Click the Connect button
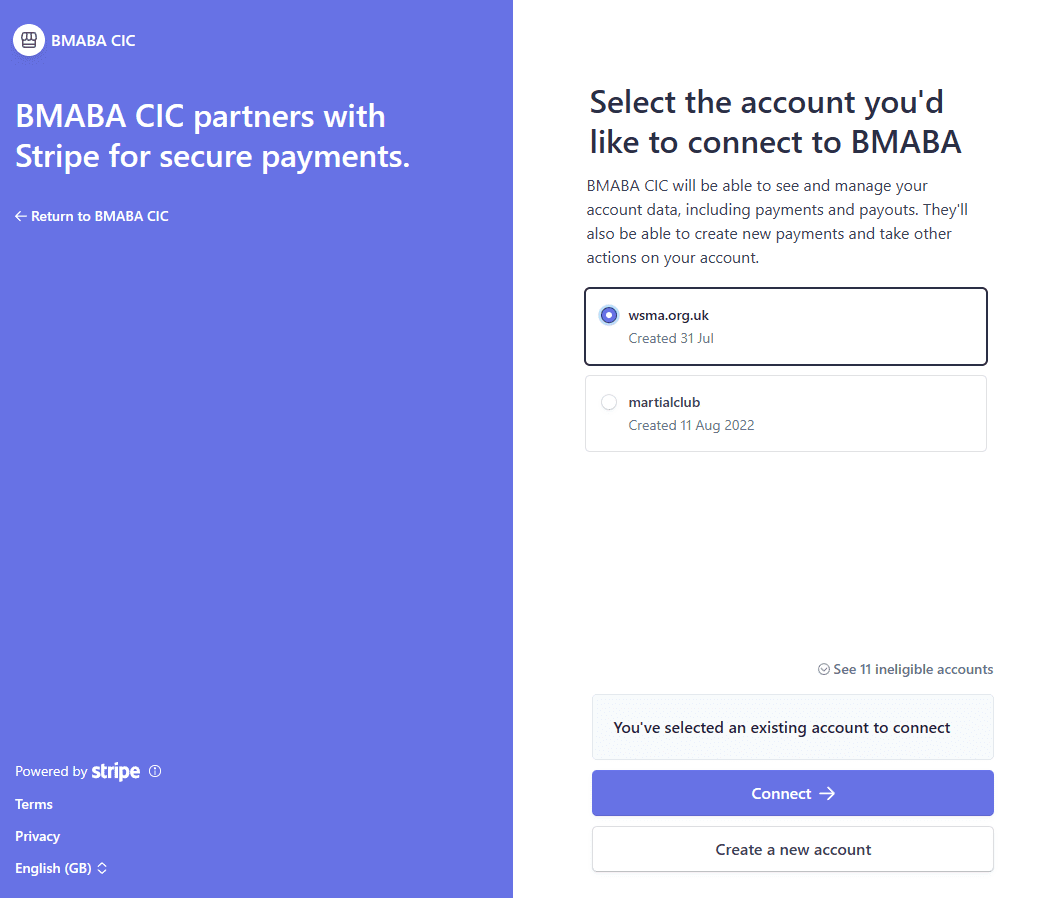Image resolution: width=1040 pixels, height=898 pixels. 793,793
